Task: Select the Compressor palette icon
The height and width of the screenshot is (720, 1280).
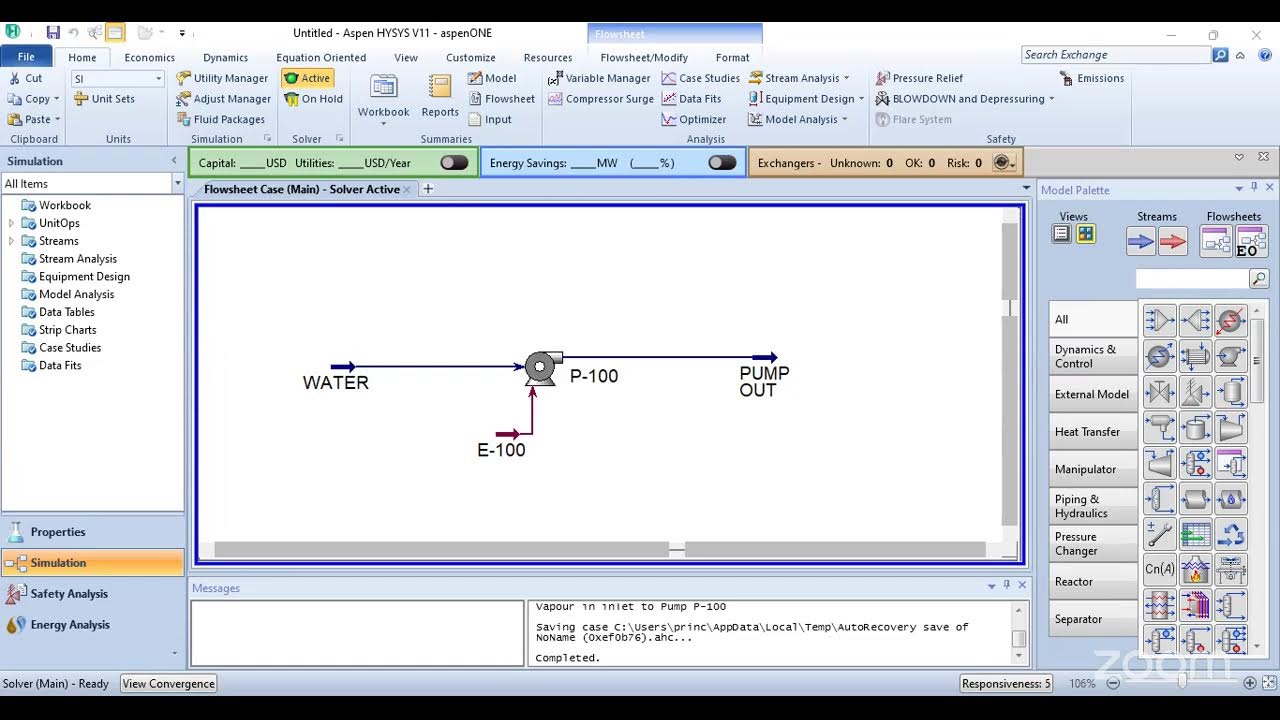Action: 1231,427
